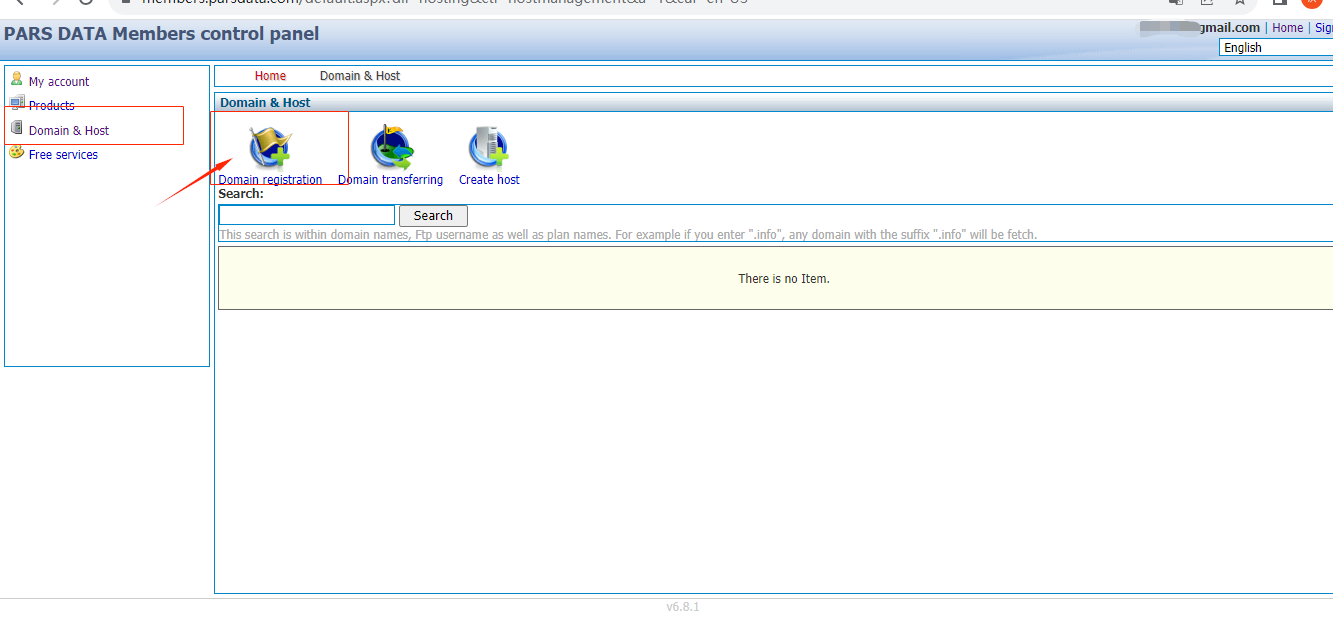Click the browser address bar URL
Screen dimensions: 1333x635
(x=445, y=2)
